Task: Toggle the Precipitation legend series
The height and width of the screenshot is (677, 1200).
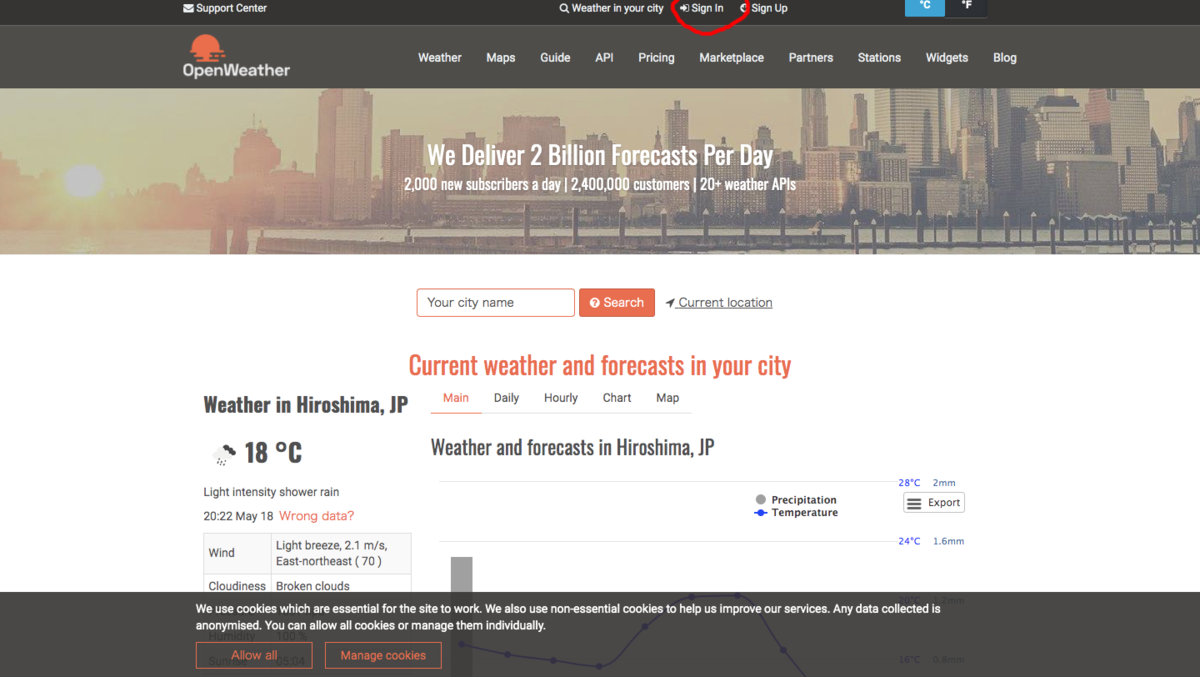Action: (796, 500)
